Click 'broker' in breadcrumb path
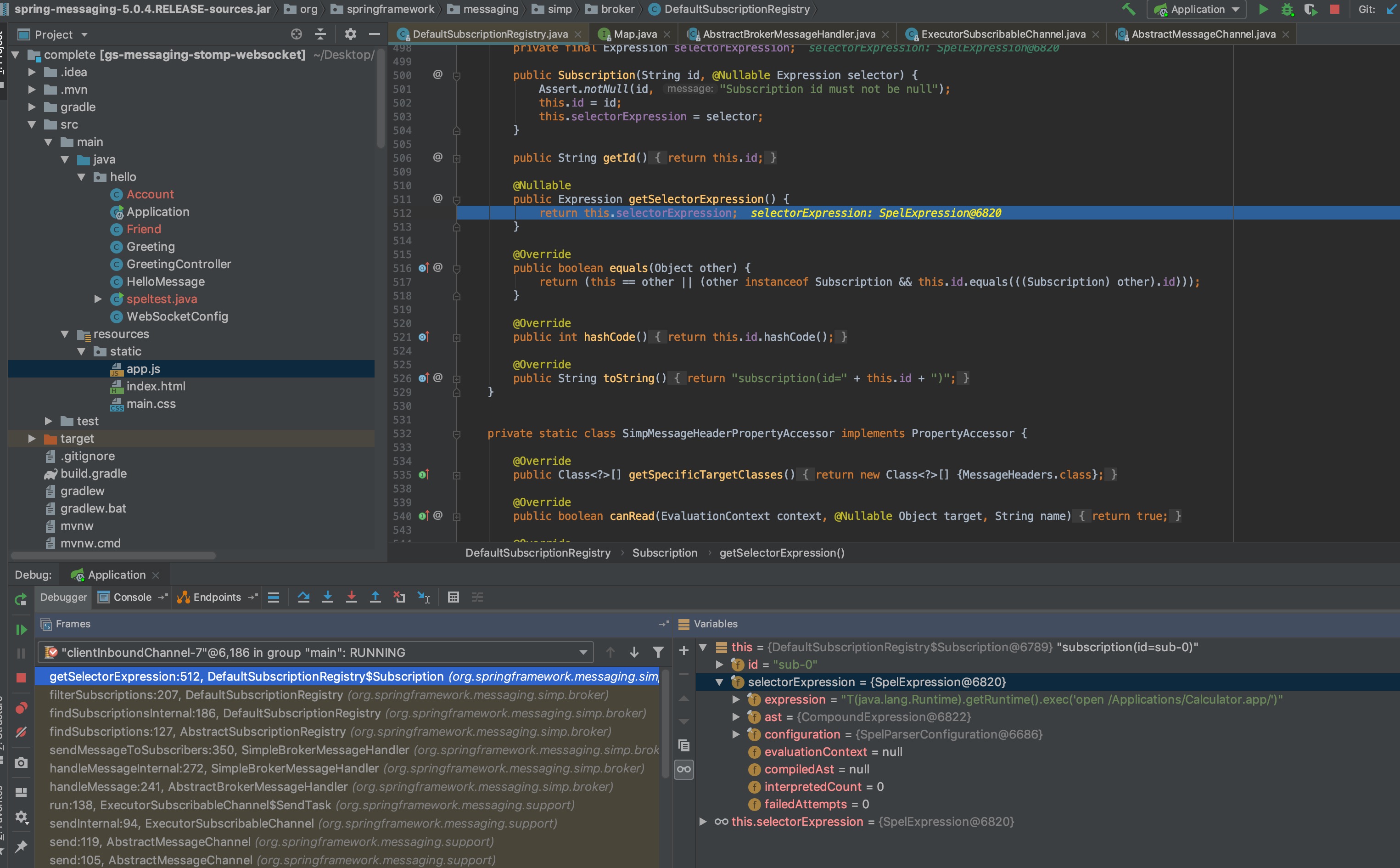Image resolution: width=1400 pixels, height=868 pixels. [617, 9]
